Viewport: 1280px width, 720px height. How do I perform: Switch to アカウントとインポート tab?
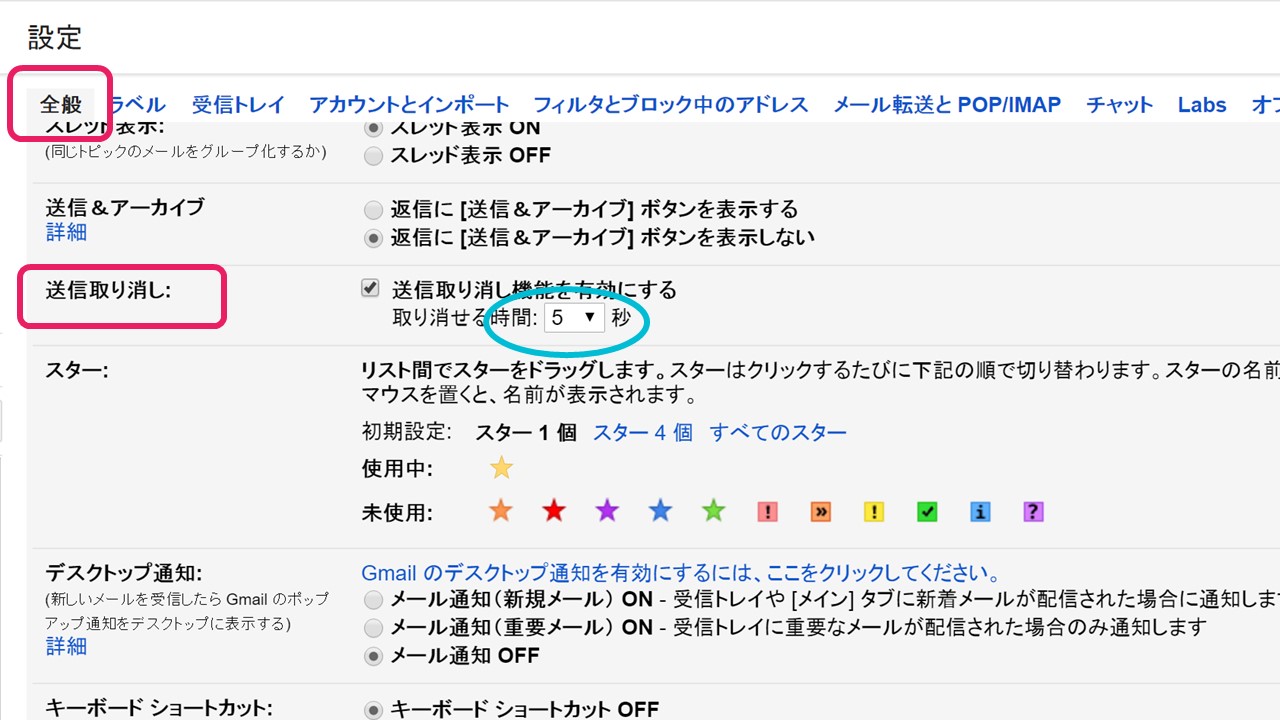point(409,104)
